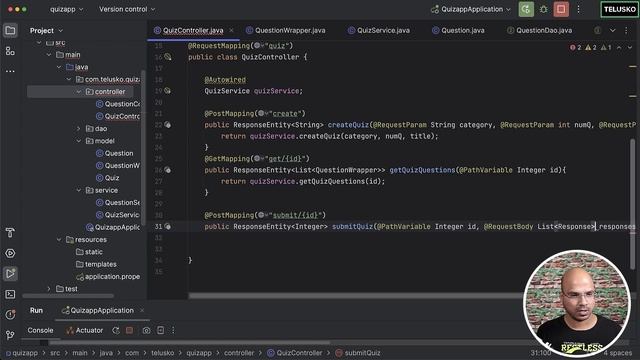The height and width of the screenshot is (360, 640).
Task: Click controller breadcrumb in navigation bar
Action: tap(239, 353)
